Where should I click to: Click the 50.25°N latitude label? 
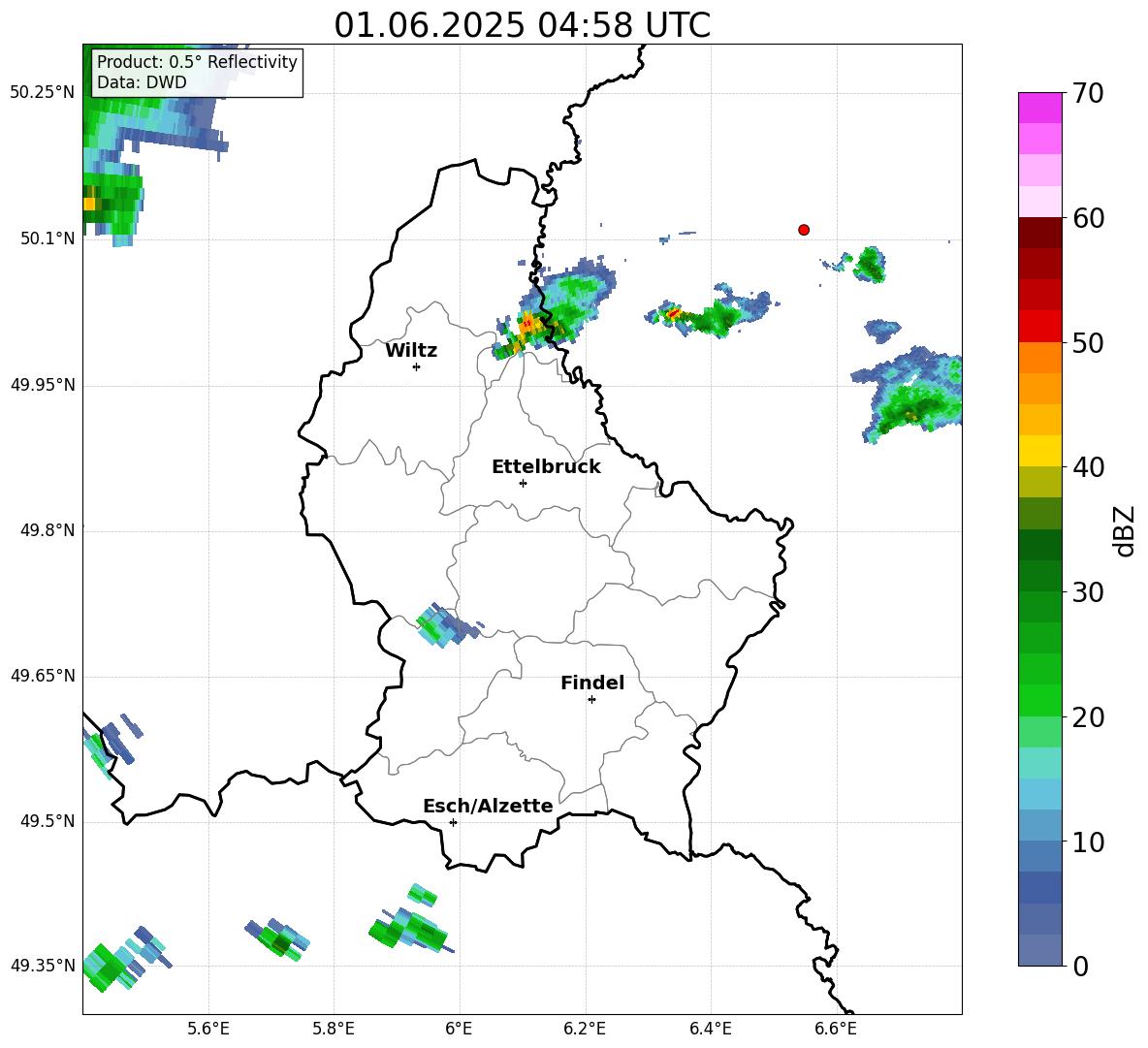click(x=43, y=93)
